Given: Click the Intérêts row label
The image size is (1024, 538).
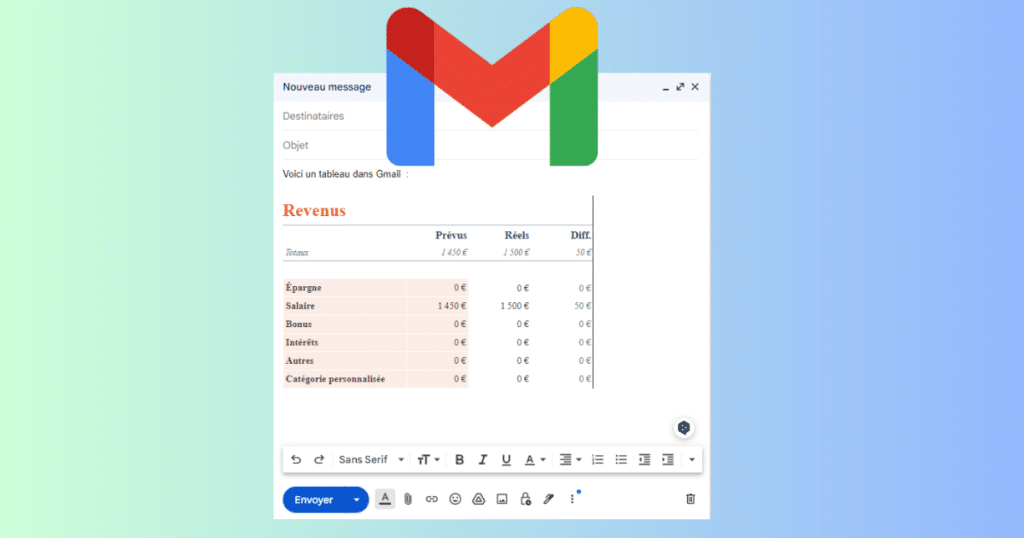Looking at the screenshot, I should 302,342.
